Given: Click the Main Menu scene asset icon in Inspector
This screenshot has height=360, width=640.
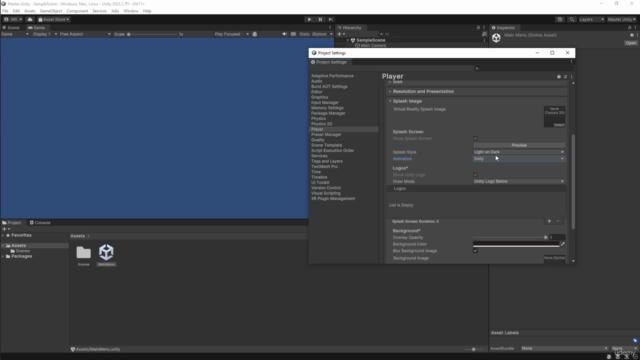Looking at the screenshot, I should (496, 38).
